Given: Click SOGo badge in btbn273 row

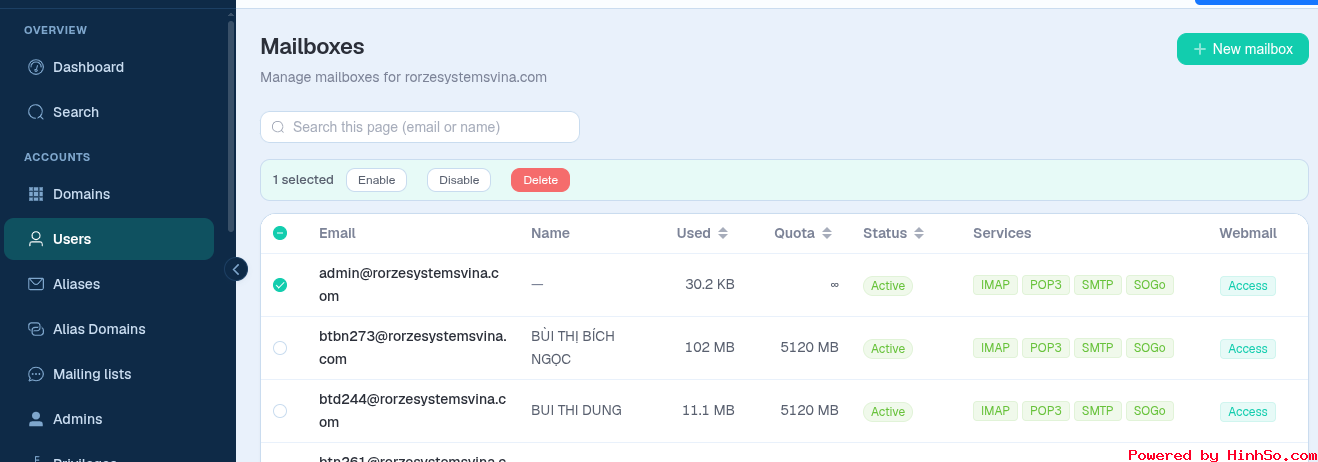Looking at the screenshot, I should (1150, 348).
